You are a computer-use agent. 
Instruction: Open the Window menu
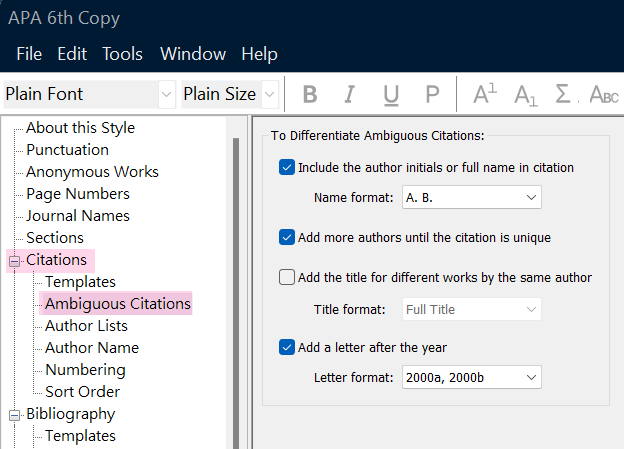coord(193,54)
